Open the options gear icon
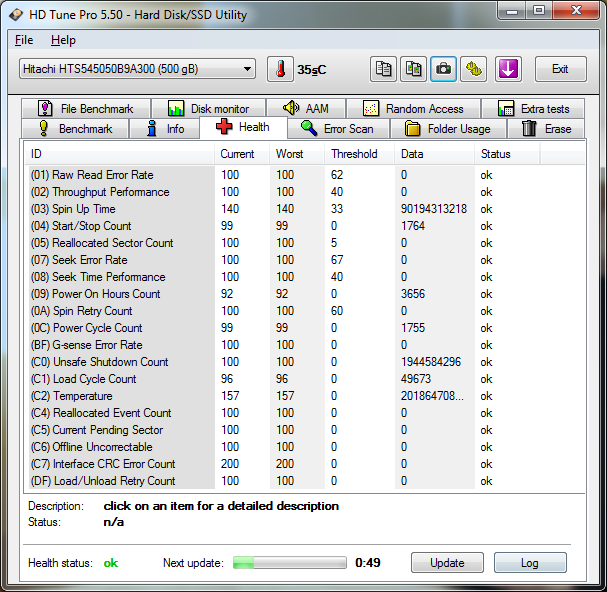The image size is (607, 592). coord(473,69)
